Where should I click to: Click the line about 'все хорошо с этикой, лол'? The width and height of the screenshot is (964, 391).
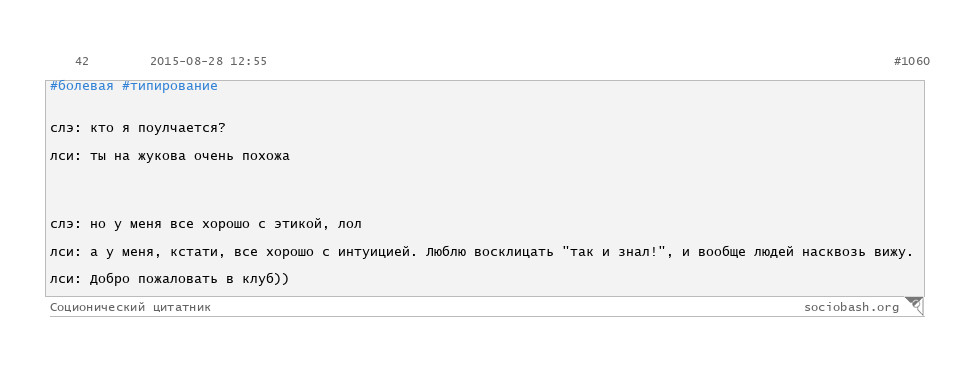pyautogui.click(x=206, y=224)
